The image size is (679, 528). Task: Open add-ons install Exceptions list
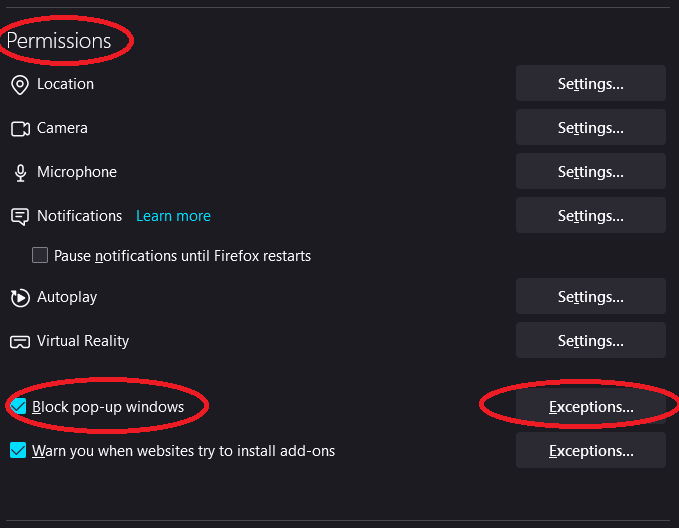[x=590, y=451]
